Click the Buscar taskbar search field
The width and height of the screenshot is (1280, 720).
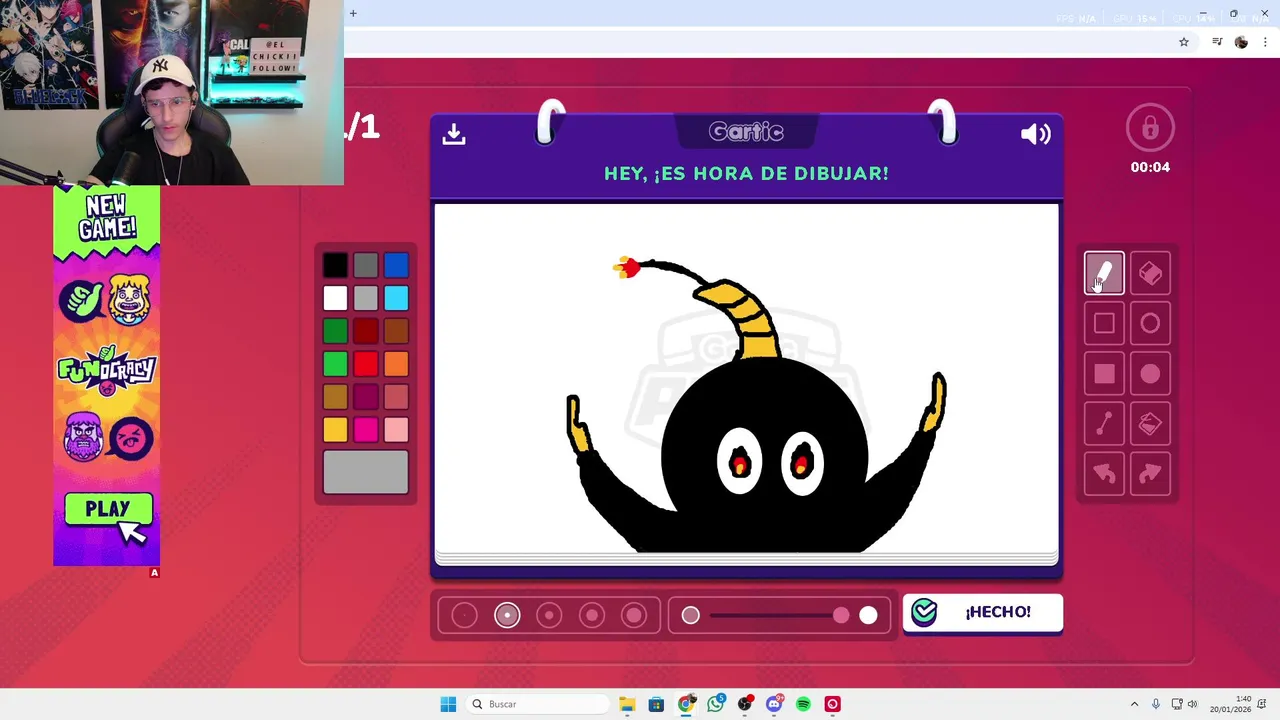tap(537, 704)
